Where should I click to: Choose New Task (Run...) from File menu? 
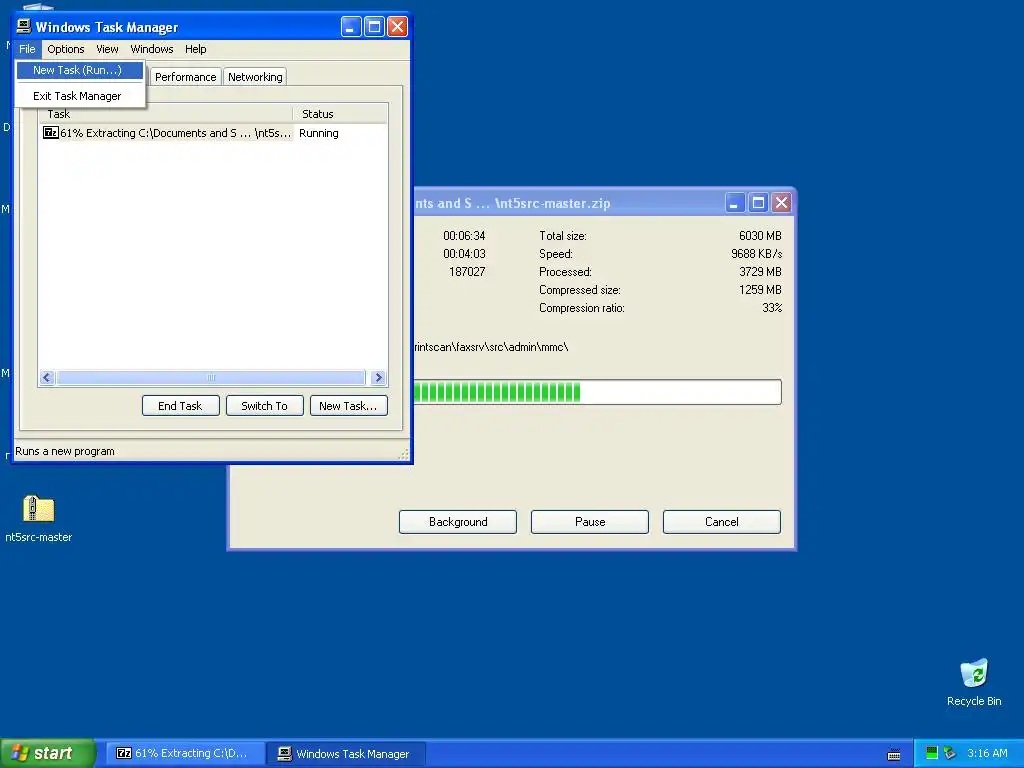coord(80,70)
